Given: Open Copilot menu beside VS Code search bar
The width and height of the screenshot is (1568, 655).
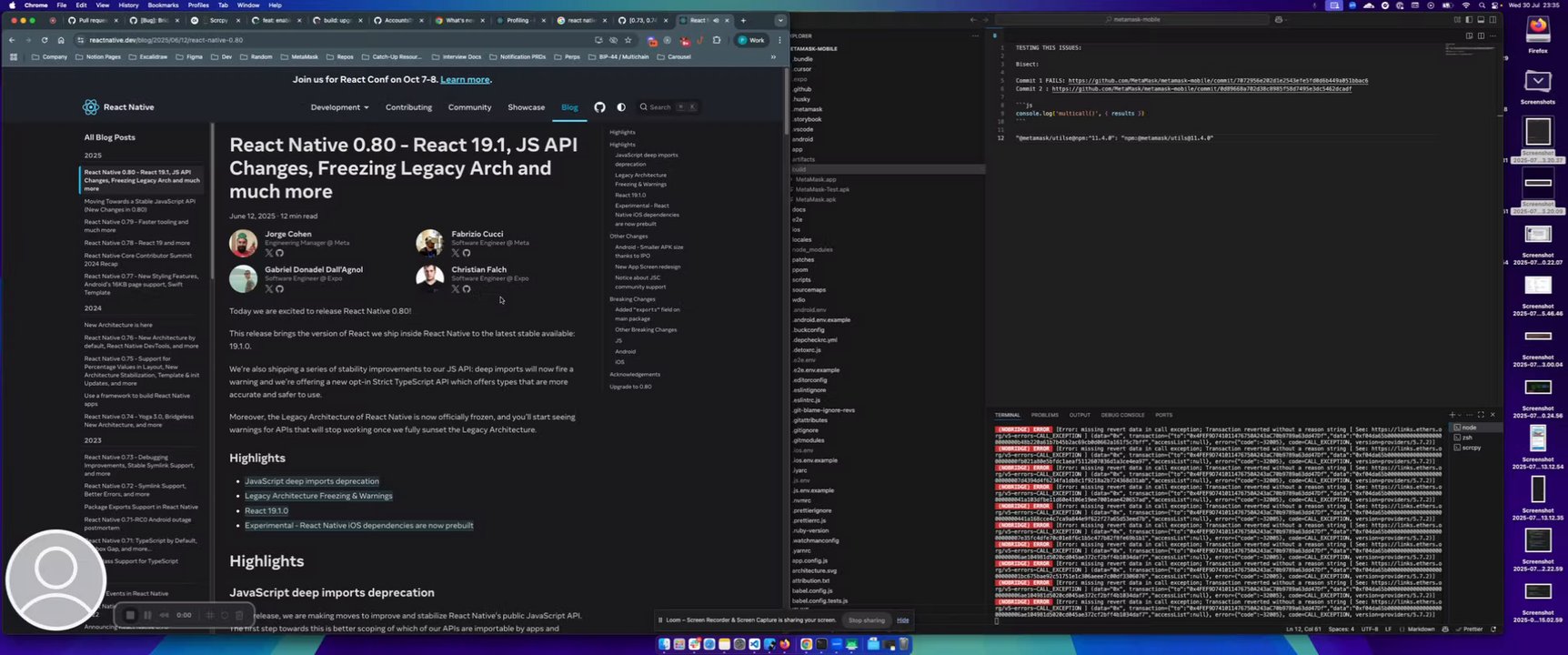Looking at the screenshot, I should 1279,20.
